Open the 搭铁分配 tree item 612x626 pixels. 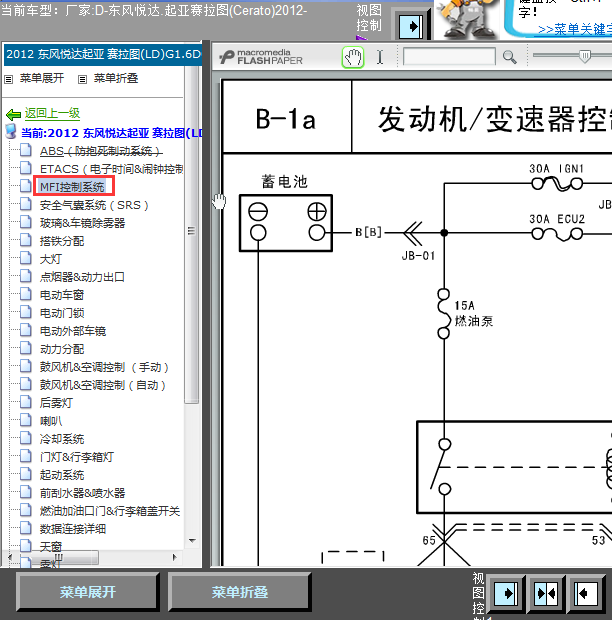[x=62, y=241]
